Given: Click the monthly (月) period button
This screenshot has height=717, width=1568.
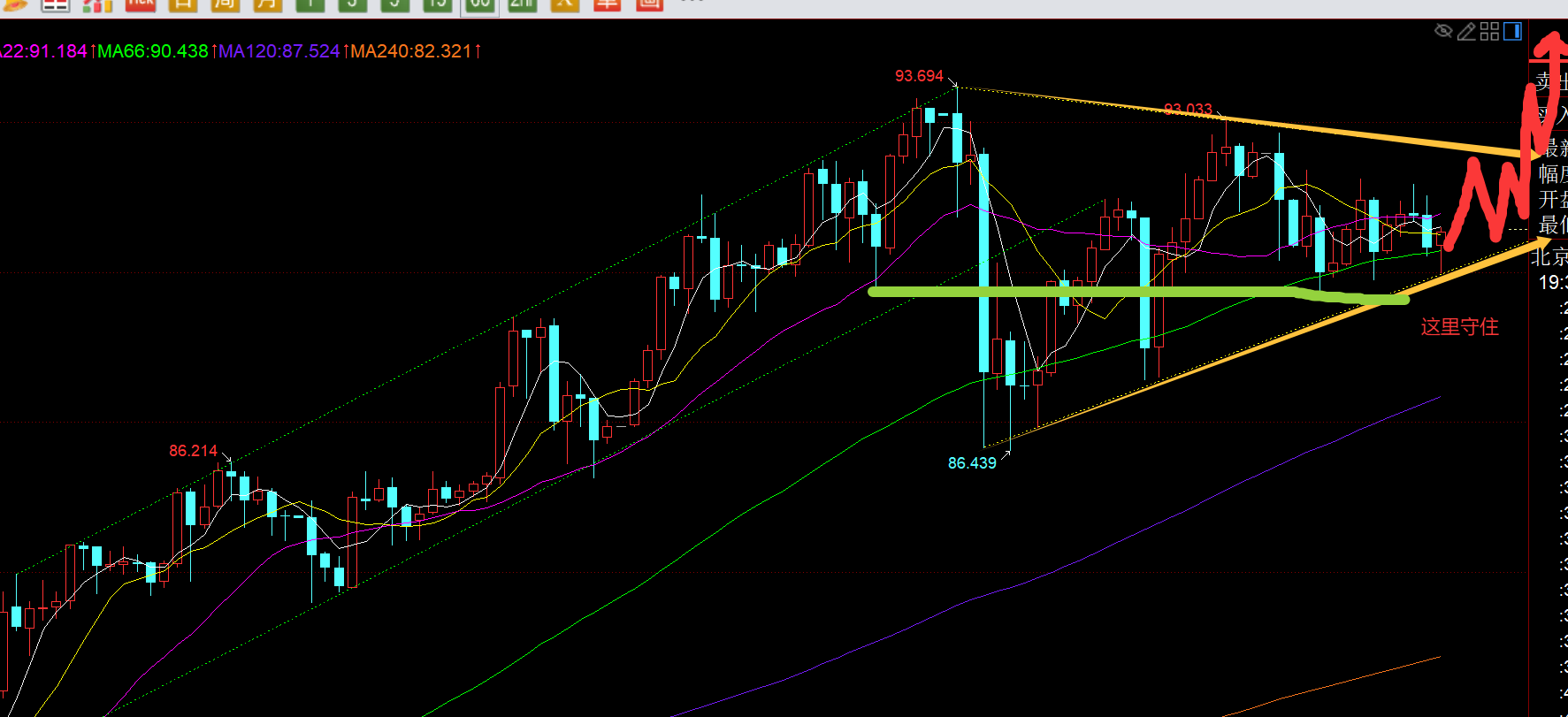Looking at the screenshot, I should click(x=267, y=4).
